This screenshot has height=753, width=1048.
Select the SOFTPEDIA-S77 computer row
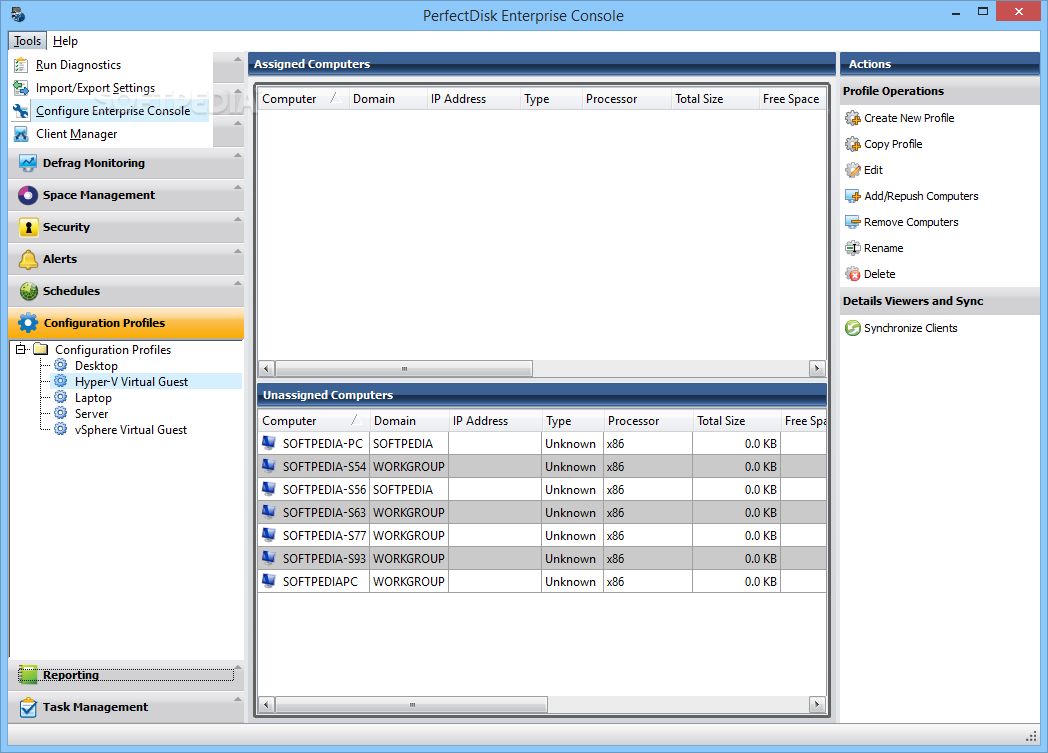point(542,535)
